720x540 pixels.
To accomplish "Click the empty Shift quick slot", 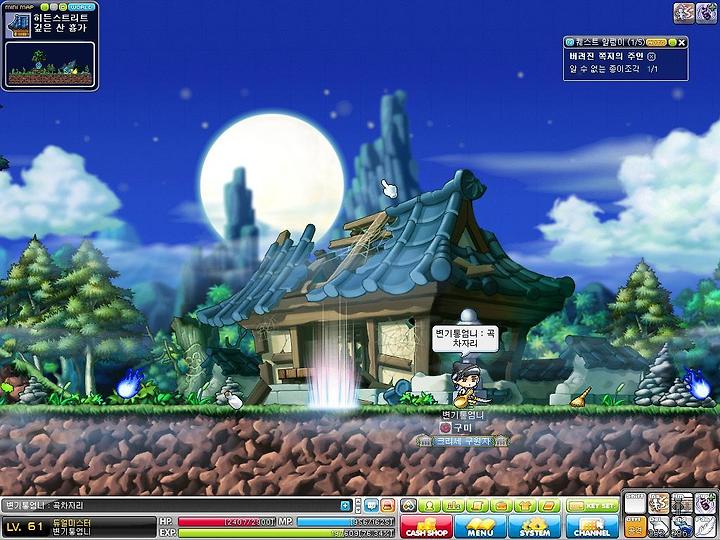I will point(636,504).
